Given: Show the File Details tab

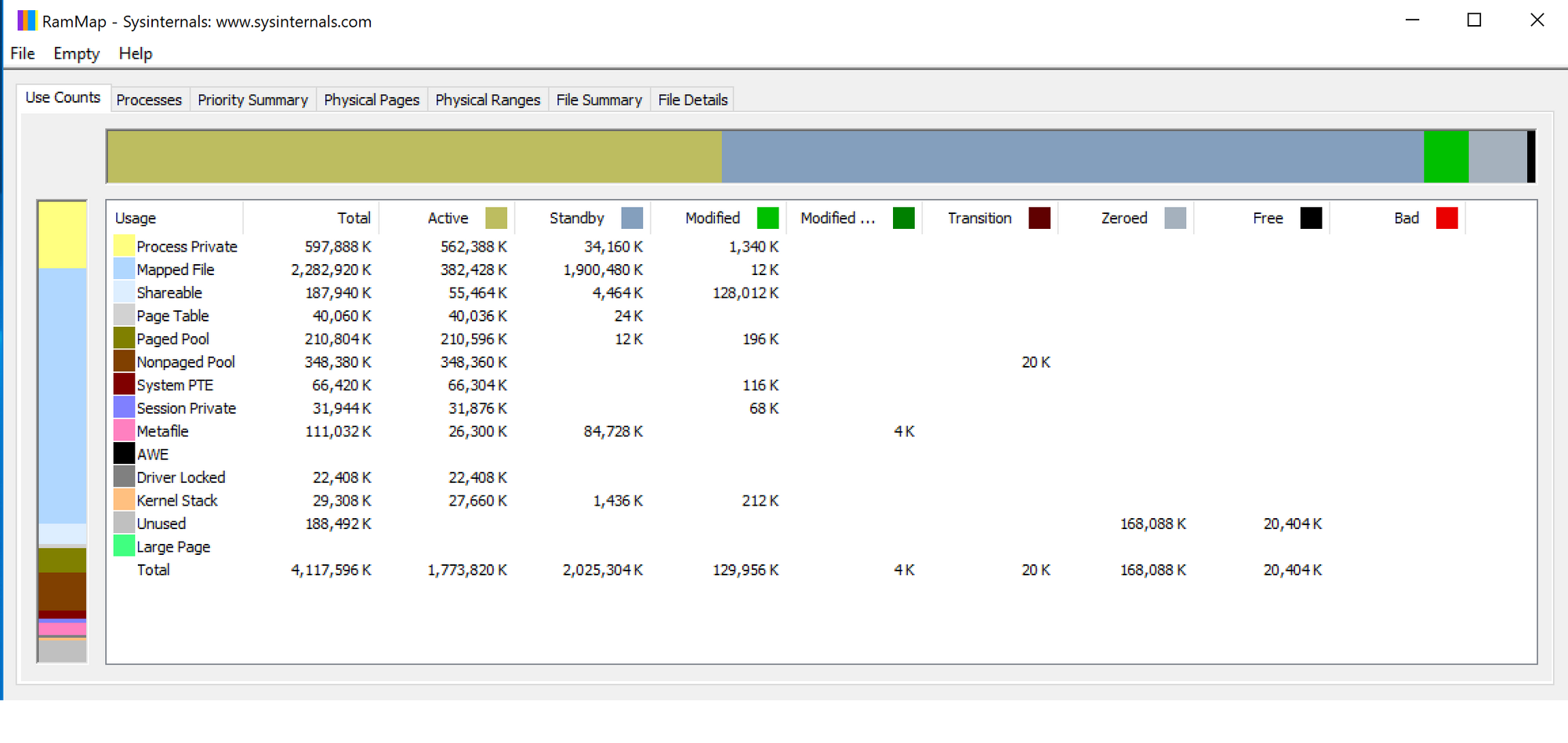Looking at the screenshot, I should click(x=692, y=100).
